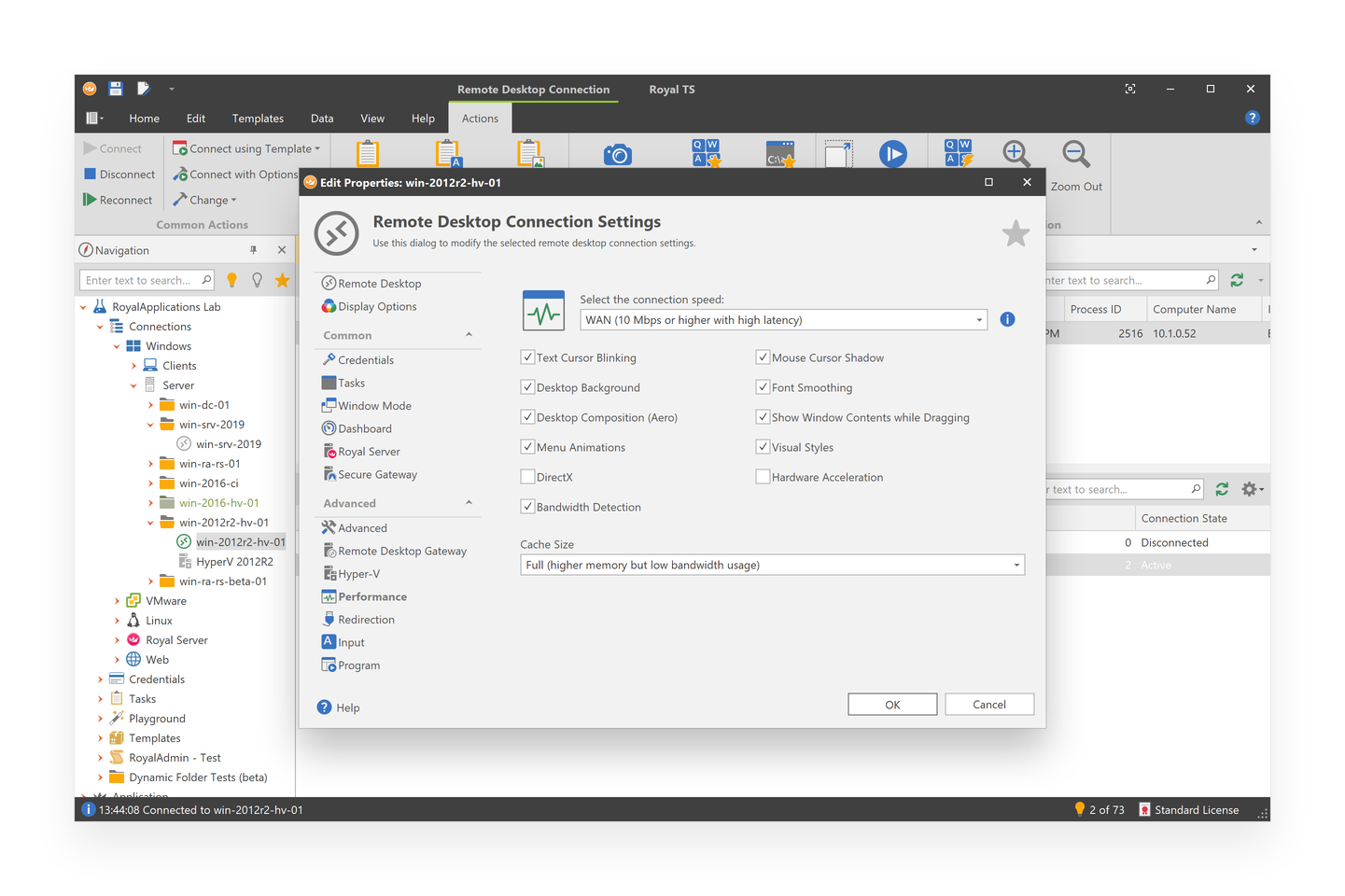Open the Cache Size dropdown
This screenshot has width=1345, height=896.
(x=1016, y=565)
